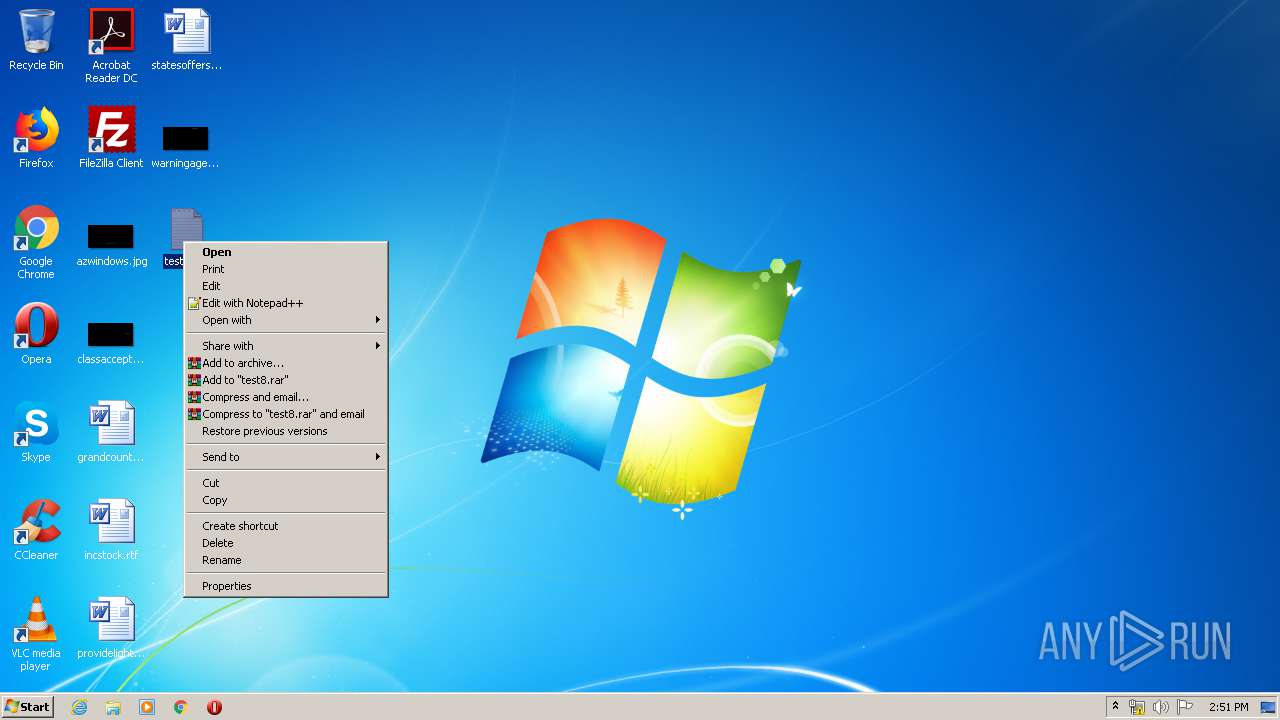The image size is (1280, 720).
Task: Choose Add to archive...
Action: point(286,363)
